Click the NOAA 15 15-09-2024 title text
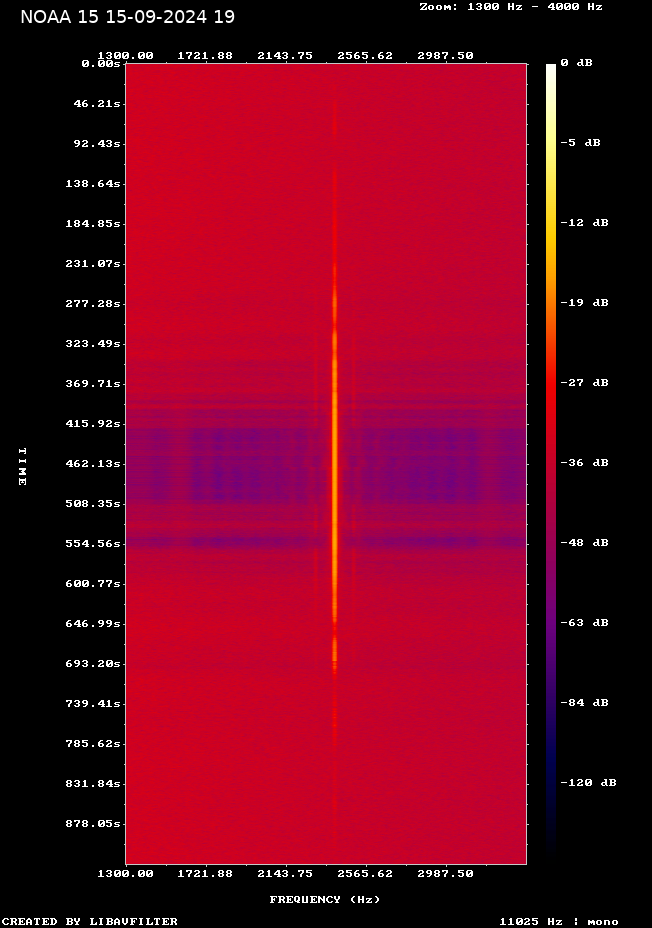Image resolution: width=652 pixels, height=928 pixels. click(127, 17)
